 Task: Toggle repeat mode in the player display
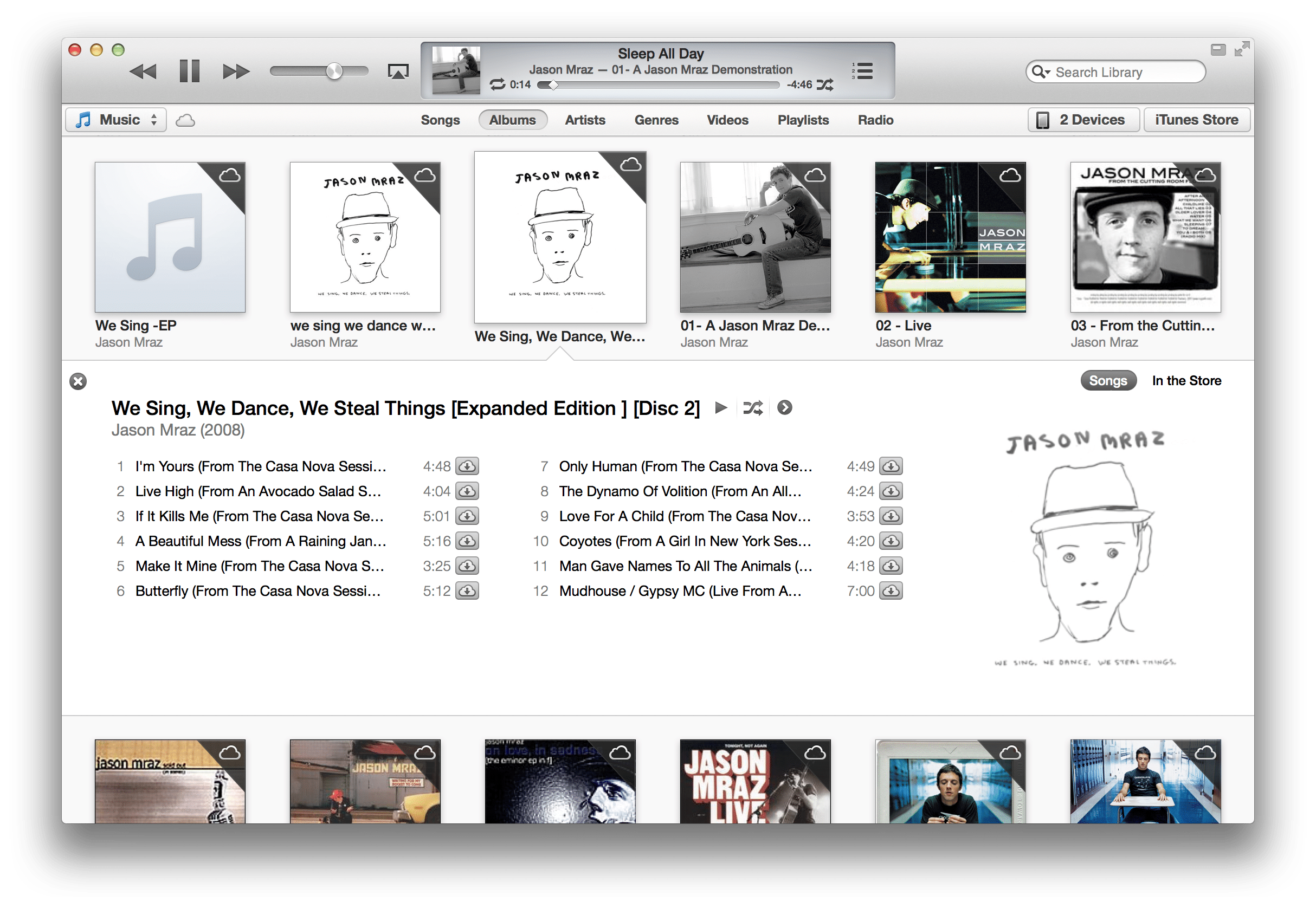click(498, 85)
